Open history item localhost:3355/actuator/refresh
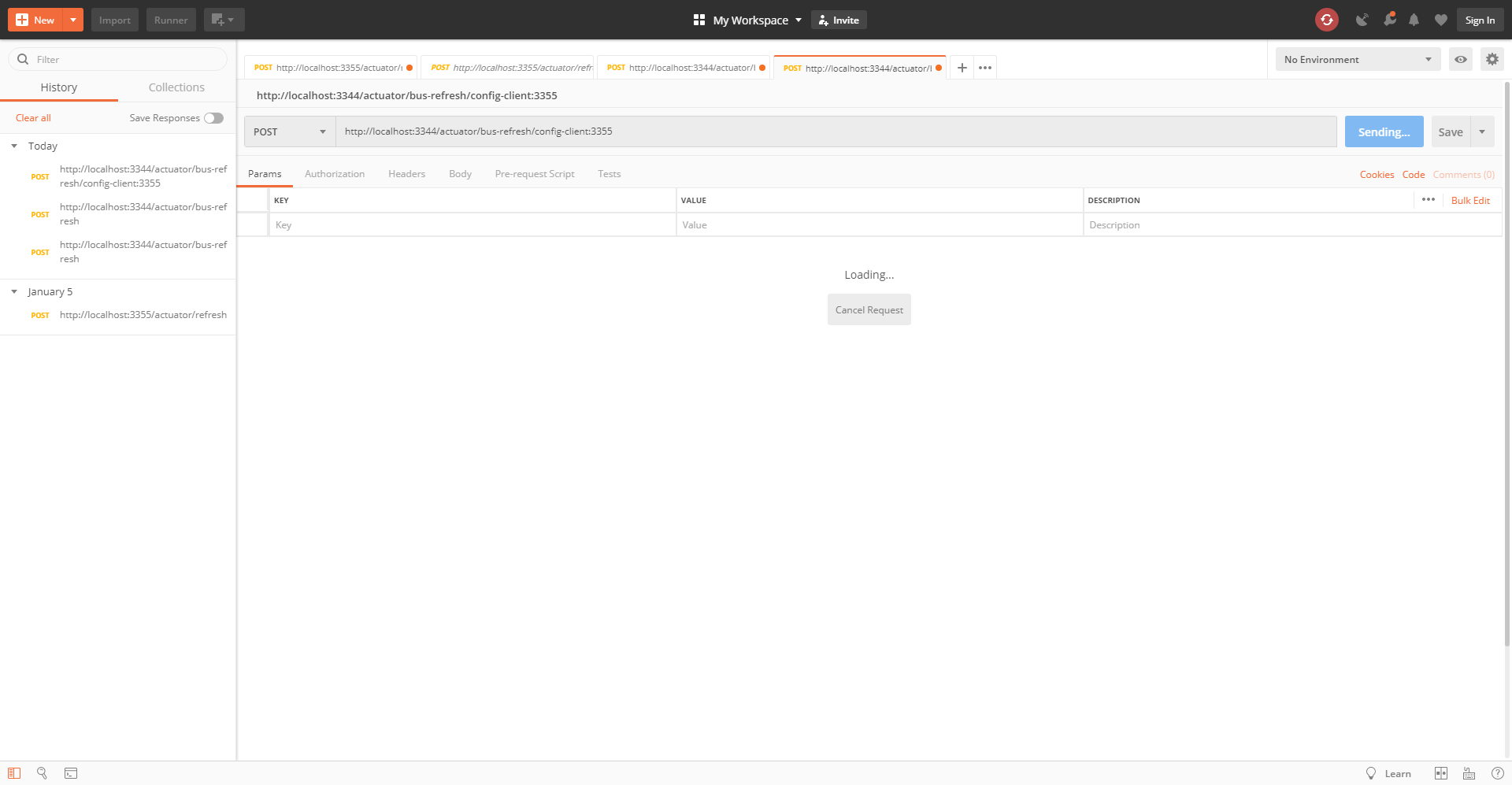The width and height of the screenshot is (1512, 785). coord(118,315)
